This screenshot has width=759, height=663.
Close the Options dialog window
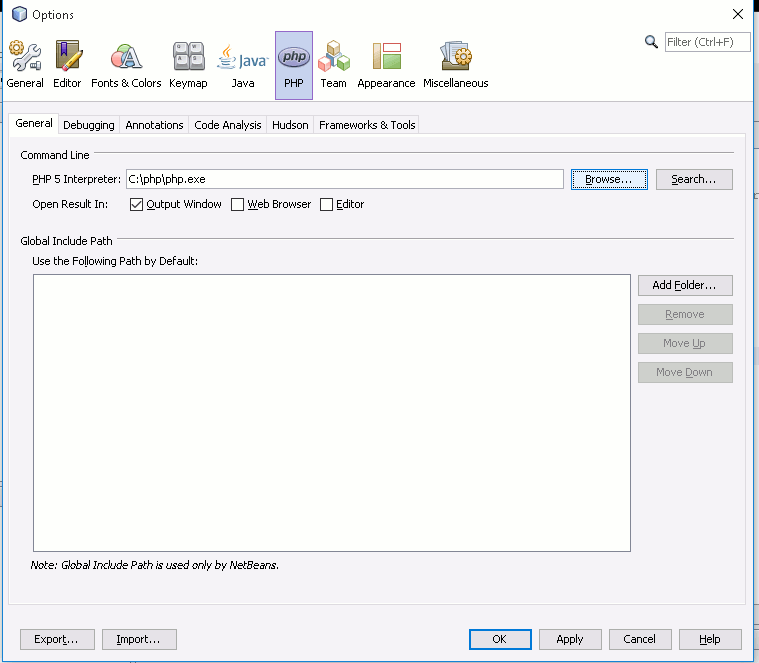click(738, 14)
